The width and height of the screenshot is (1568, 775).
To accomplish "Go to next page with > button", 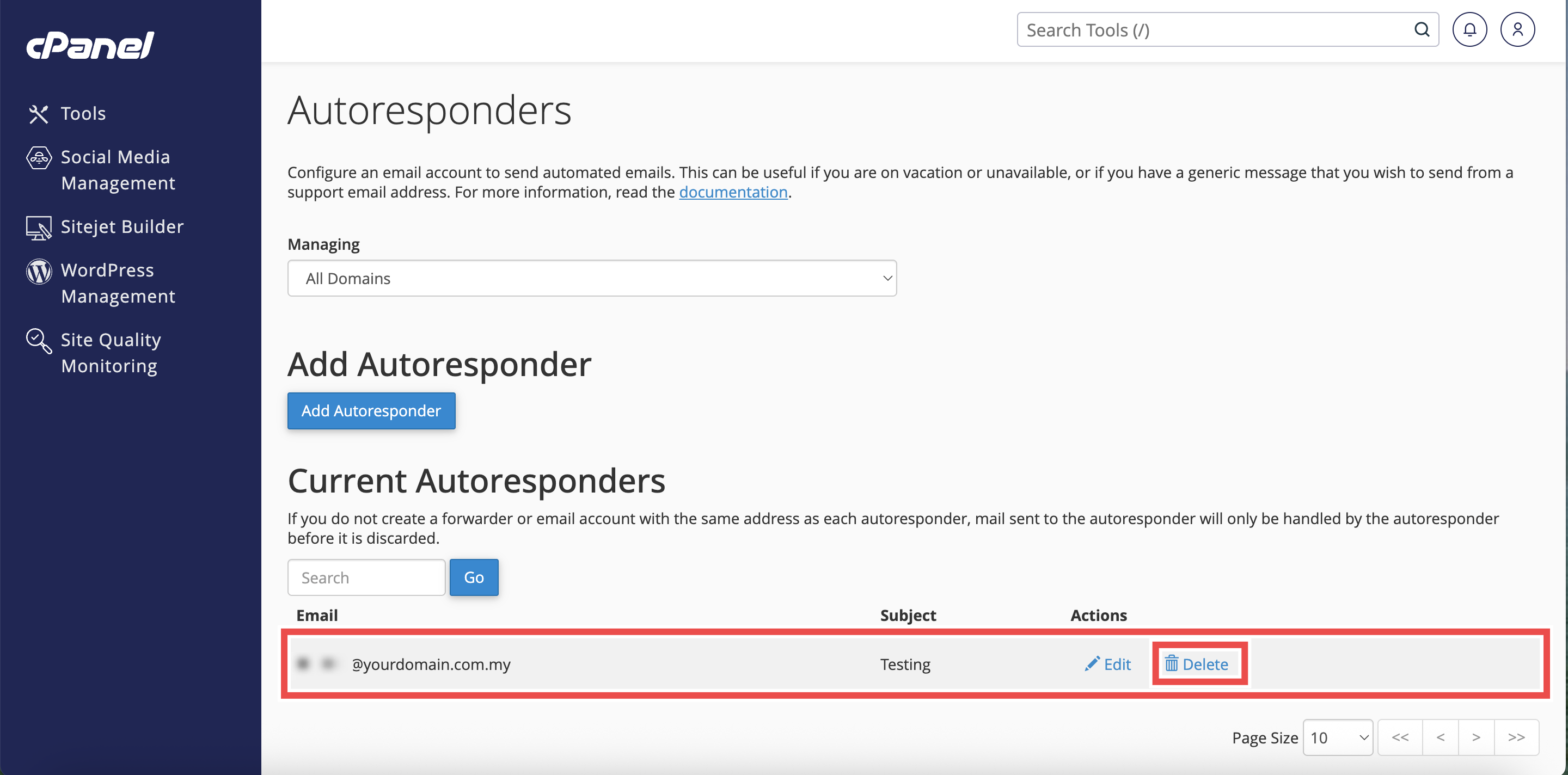I will pos(1476,737).
